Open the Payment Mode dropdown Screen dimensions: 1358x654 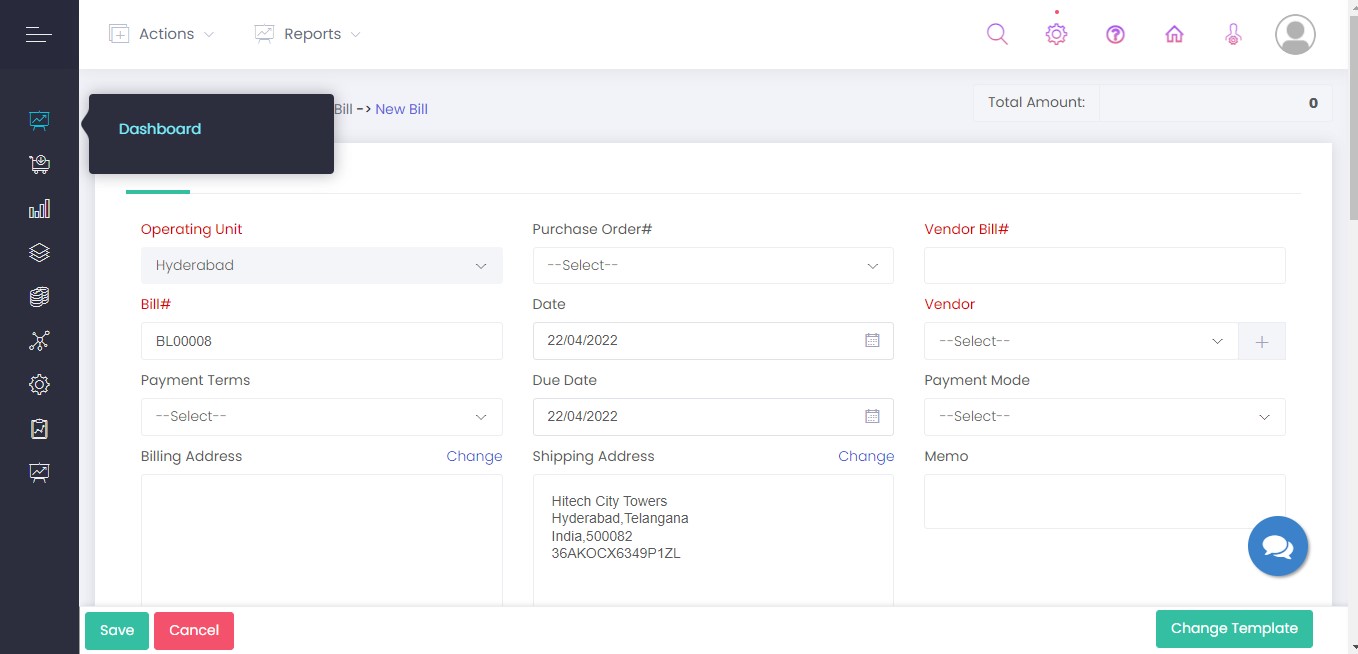[x=1104, y=416]
